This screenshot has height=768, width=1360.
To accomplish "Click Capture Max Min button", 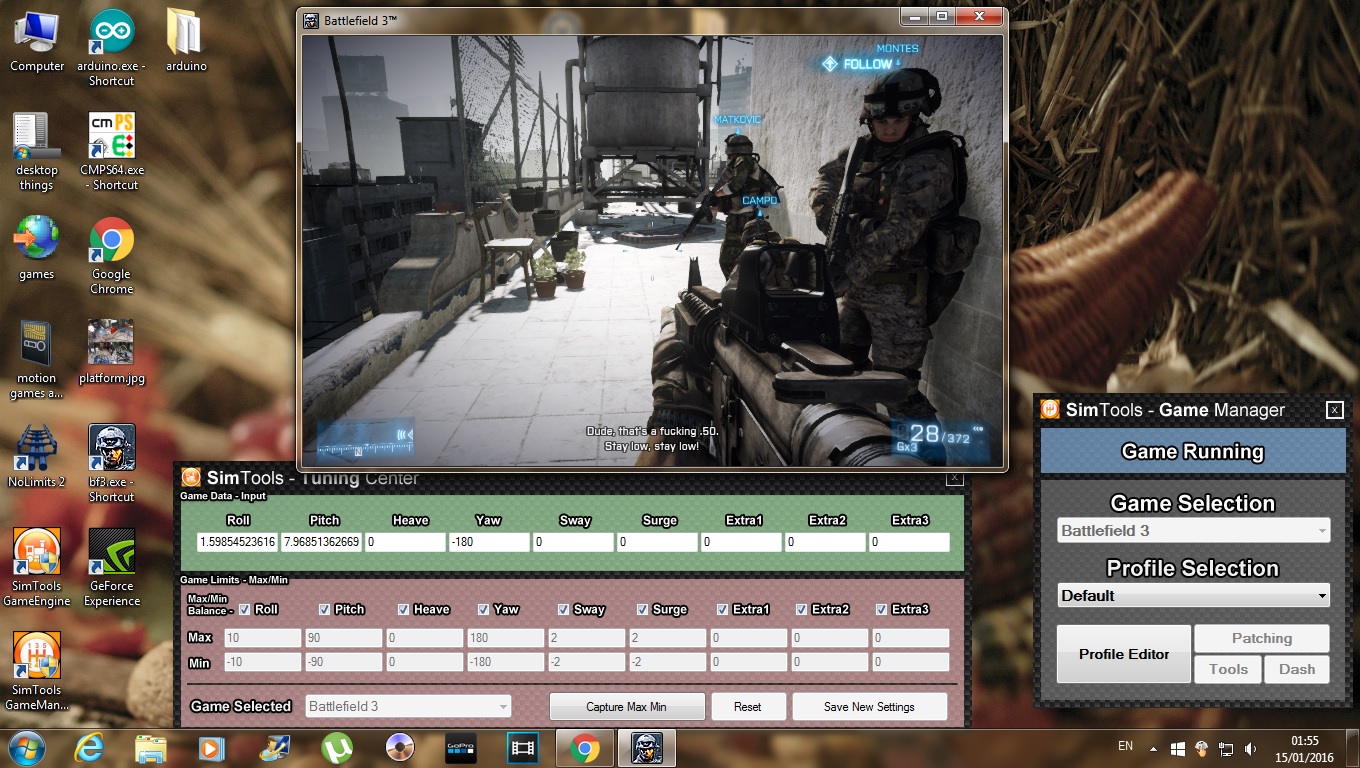I will point(627,706).
